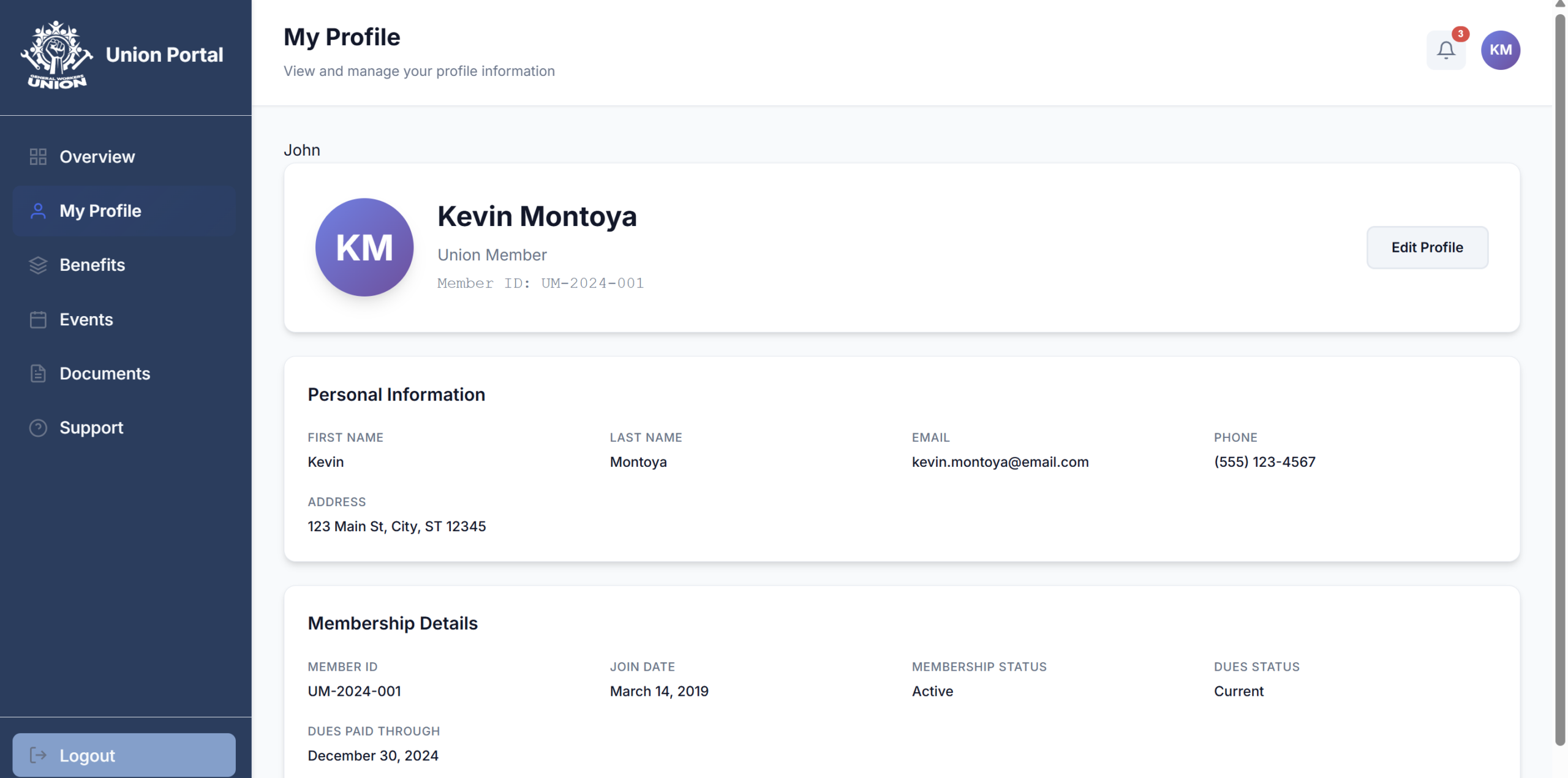Viewport: 1568px width, 778px height.
Task: Switch to the Events section
Action: coord(86,319)
